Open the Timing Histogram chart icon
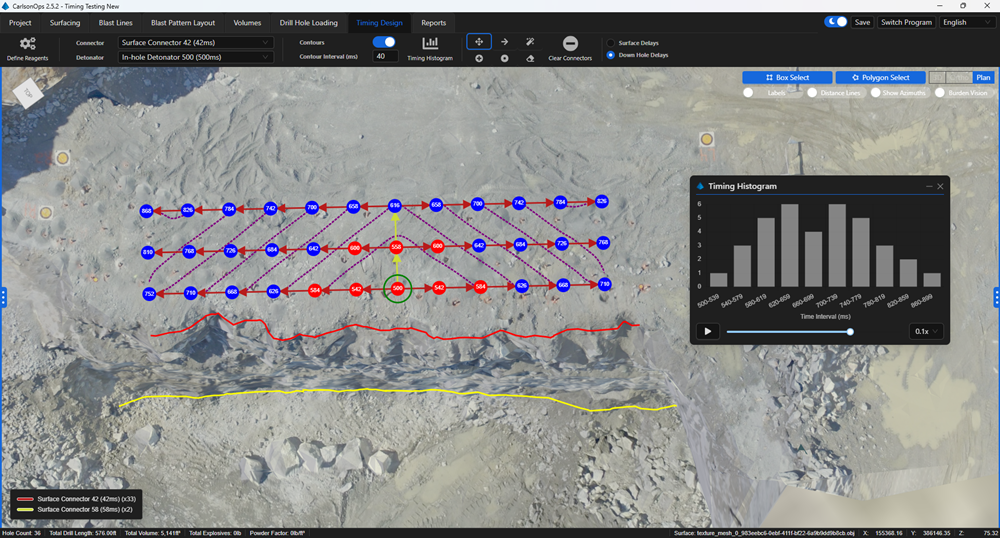Viewport: 1000px width, 538px height. [430, 44]
